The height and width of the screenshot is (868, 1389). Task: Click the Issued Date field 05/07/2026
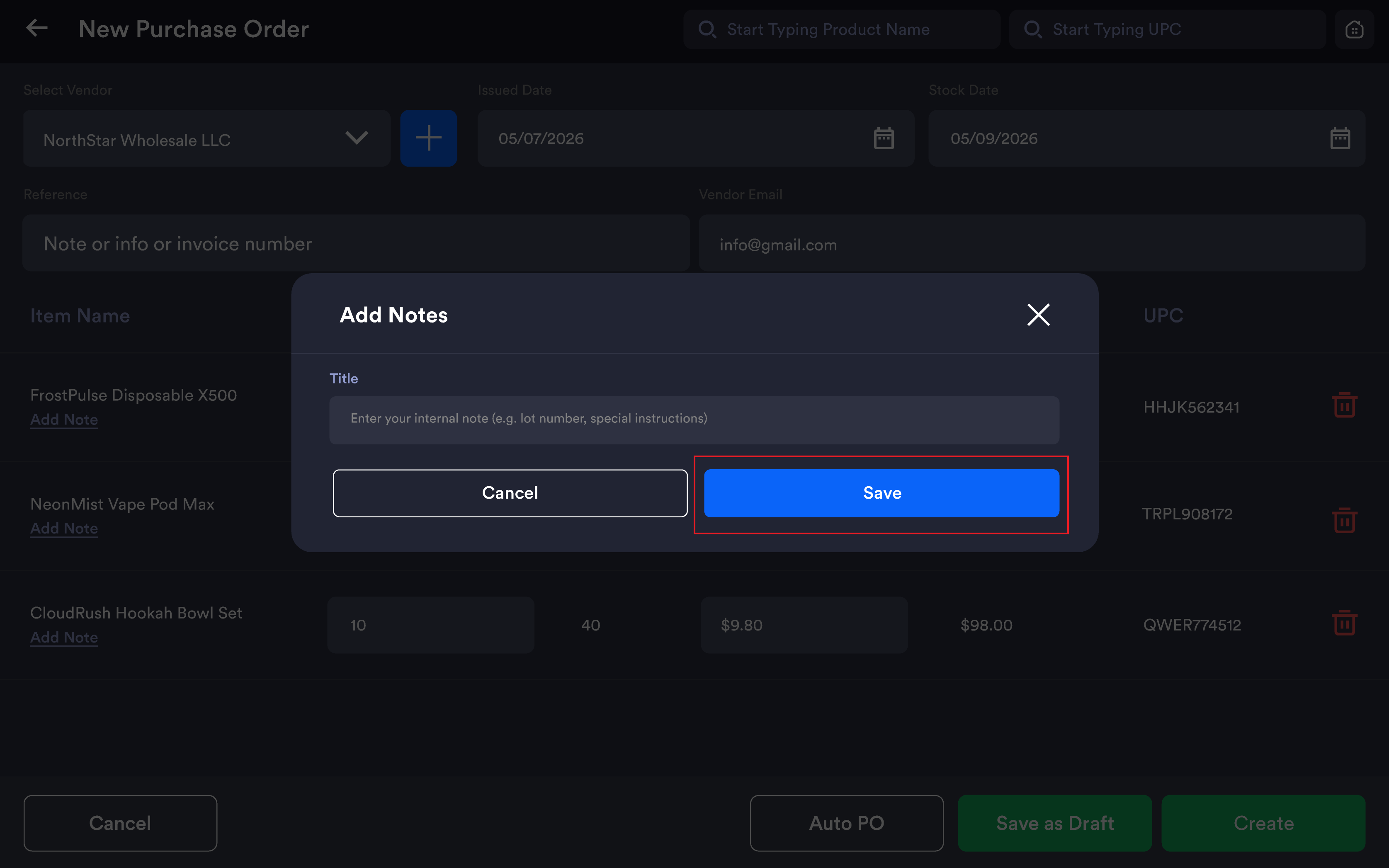click(696, 138)
